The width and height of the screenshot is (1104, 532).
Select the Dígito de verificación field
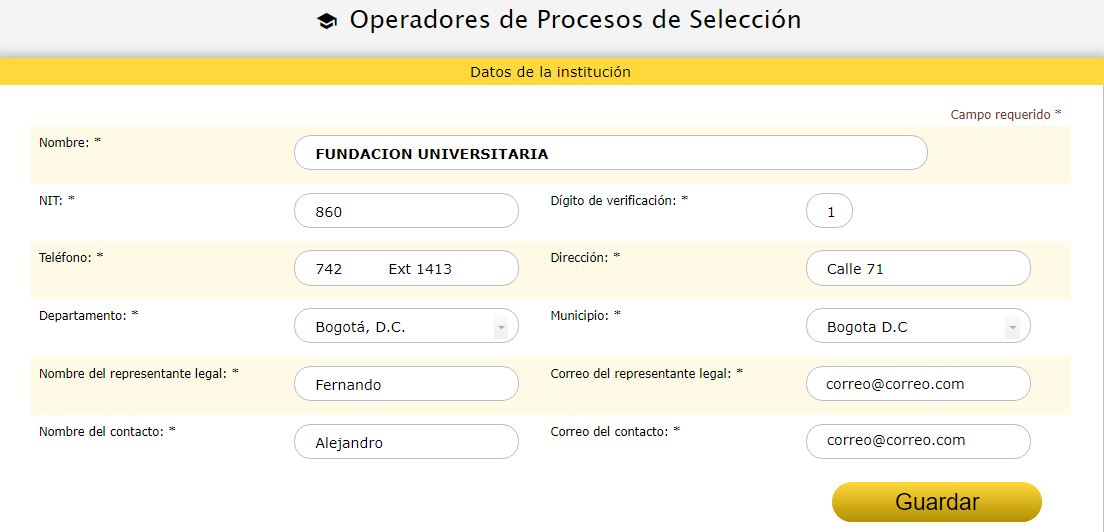coord(829,211)
